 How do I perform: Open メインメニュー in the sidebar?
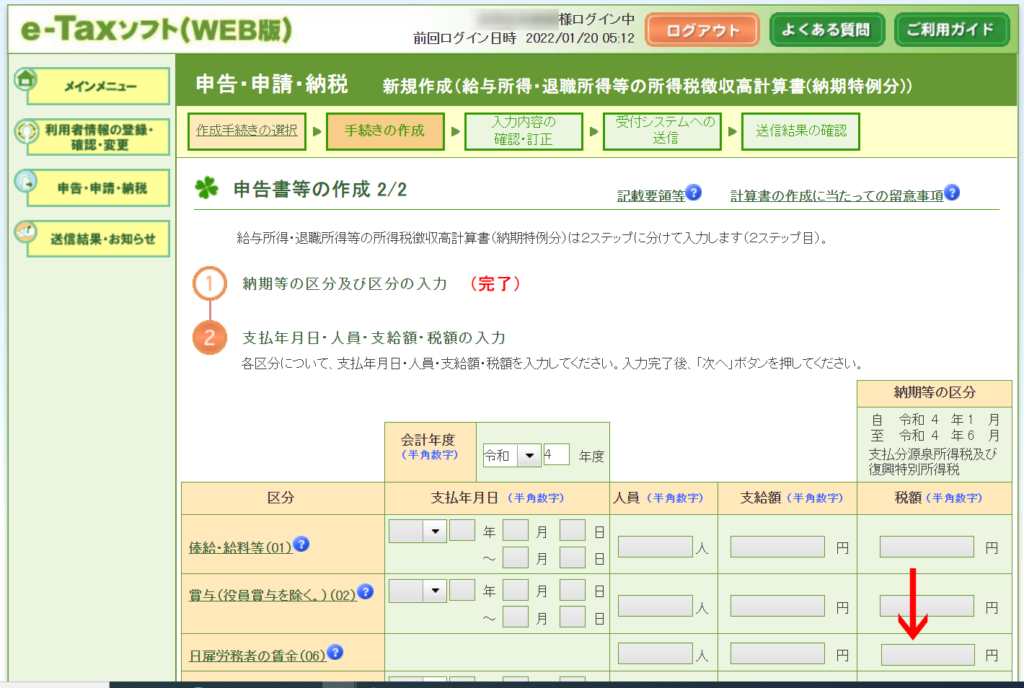pyautogui.click(x=99, y=87)
